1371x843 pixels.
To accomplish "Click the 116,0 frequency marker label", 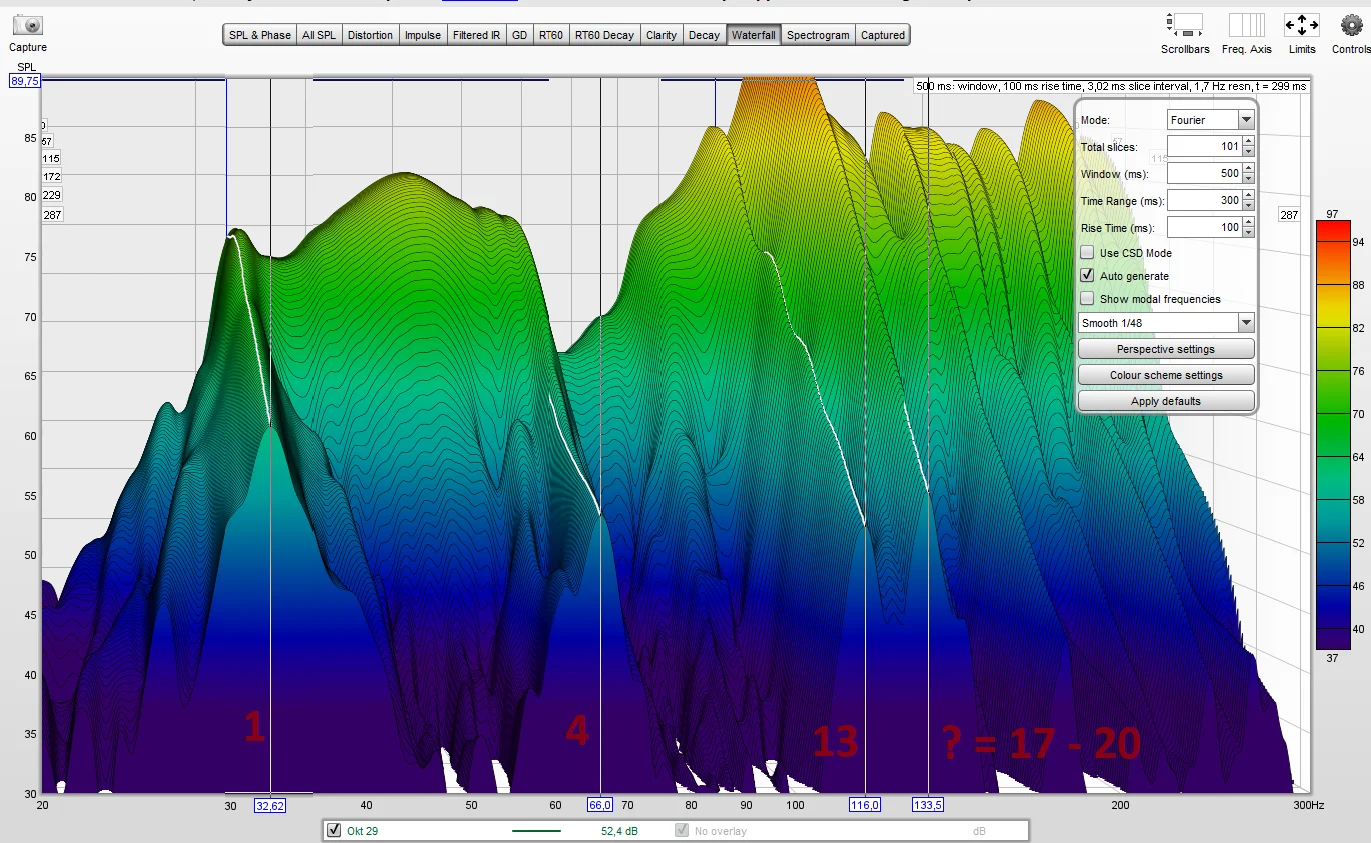I will point(865,805).
